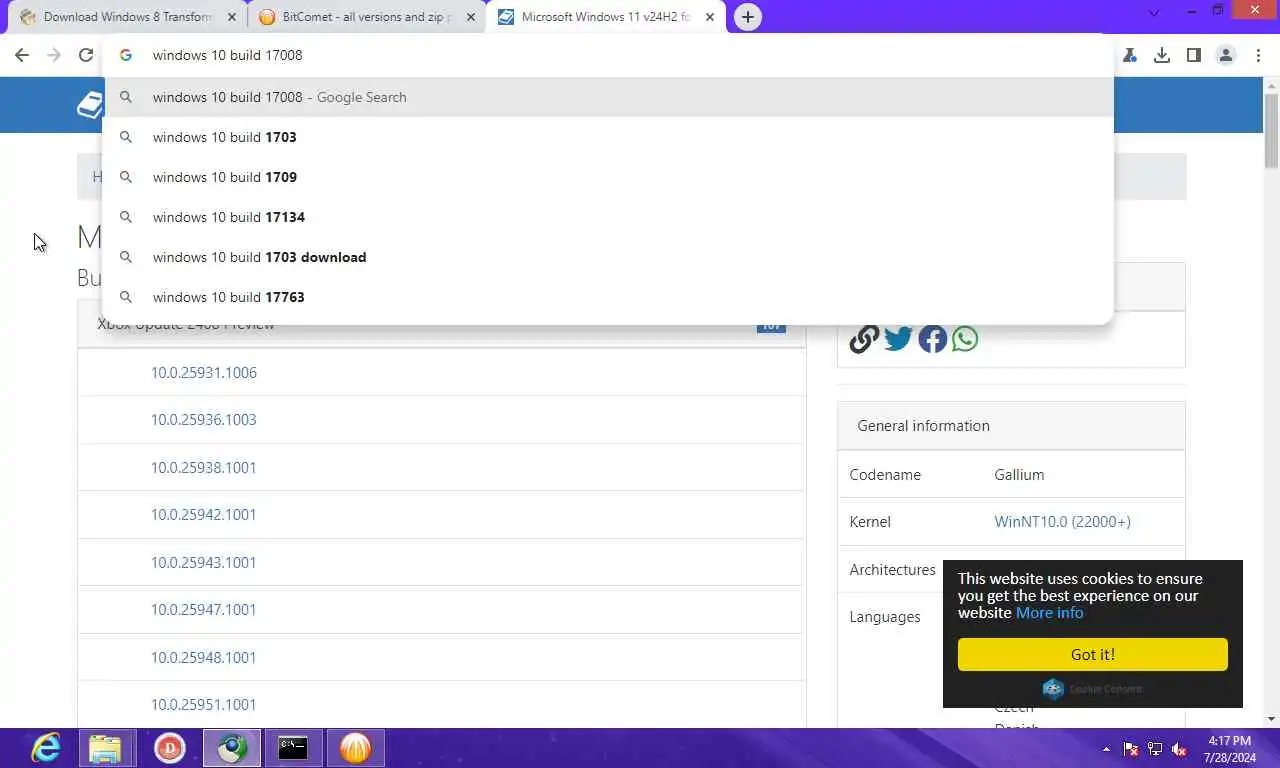The width and height of the screenshot is (1280, 768).
Task: Open Internet Explorer from the taskbar
Action: 46,748
